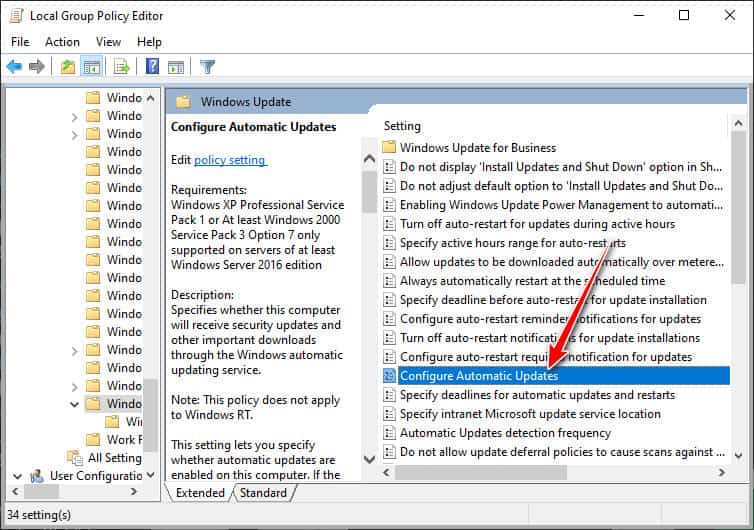Toggle Show/Hide Action Pane icon
The height and width of the screenshot is (530, 754).
176,67
